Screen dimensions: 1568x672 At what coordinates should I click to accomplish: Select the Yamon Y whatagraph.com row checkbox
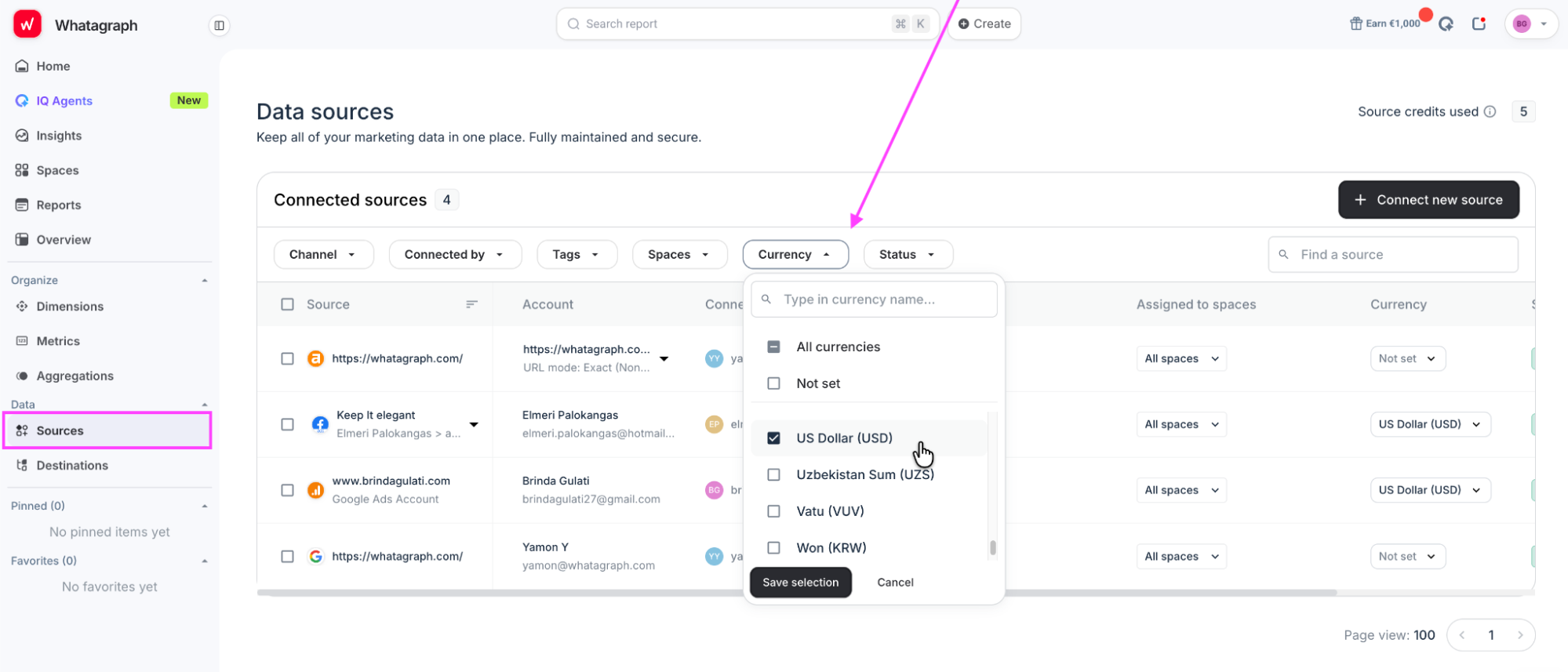pos(288,556)
